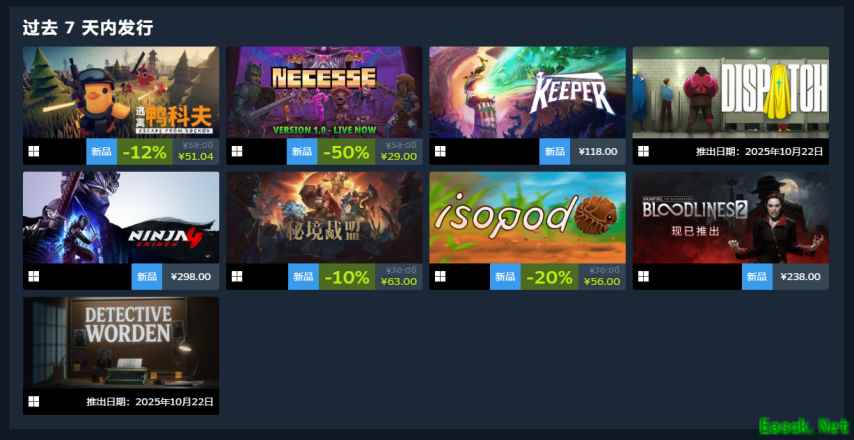Click Windows platform icon under Dispatch
Screen dimensions: 854x440
[x=643, y=151]
